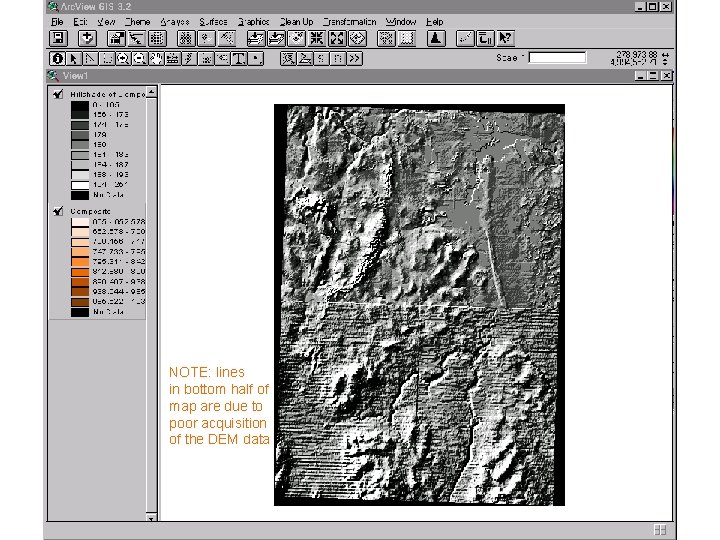Select the Select Feature rectangle tool
This screenshot has width=720, height=540.
107,59
